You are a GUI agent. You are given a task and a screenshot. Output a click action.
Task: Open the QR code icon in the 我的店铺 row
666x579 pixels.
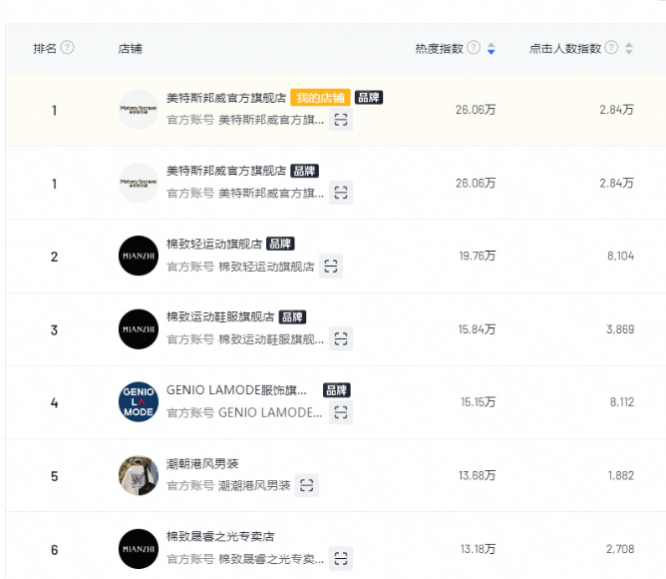pos(341,120)
